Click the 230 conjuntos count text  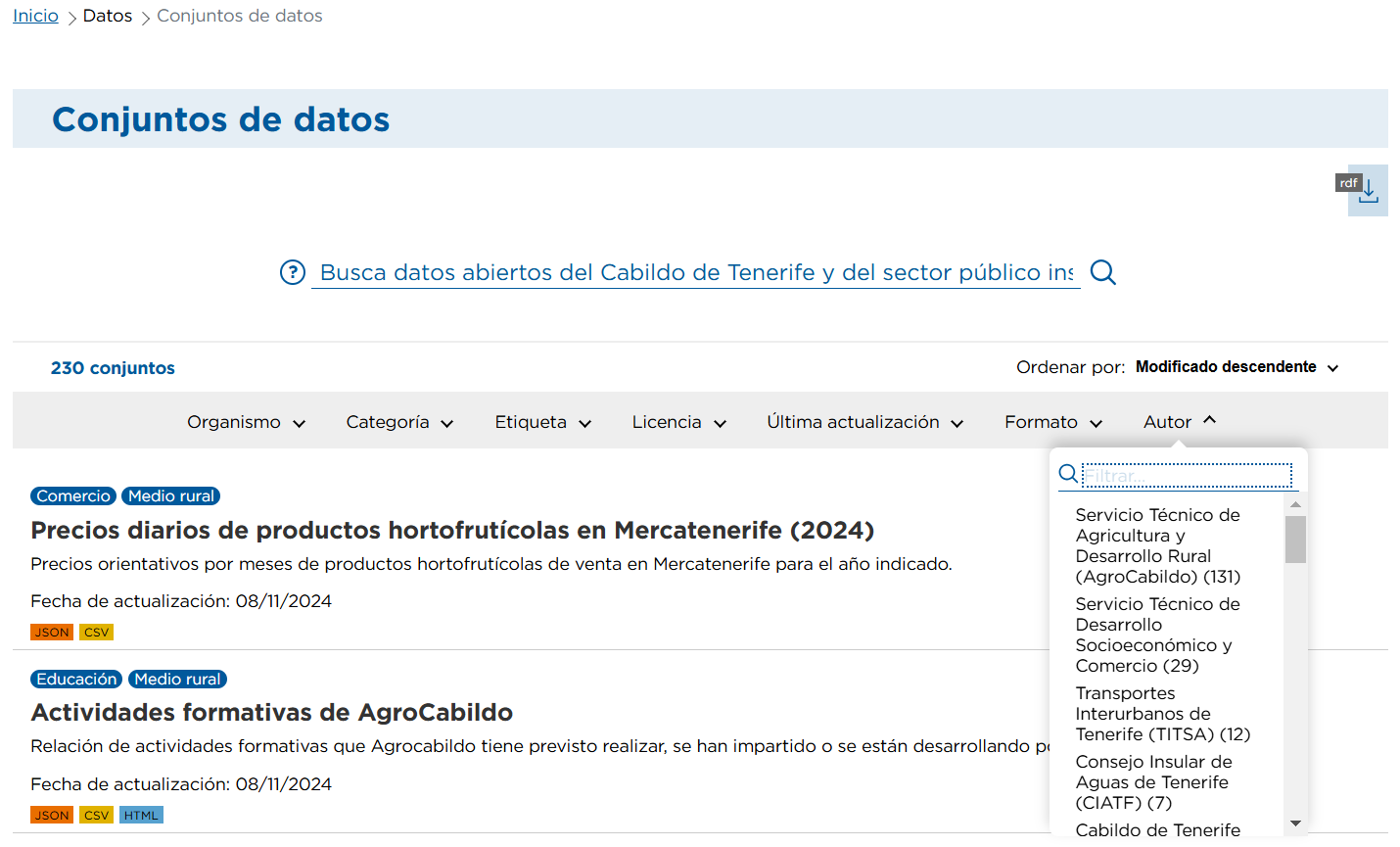click(113, 368)
